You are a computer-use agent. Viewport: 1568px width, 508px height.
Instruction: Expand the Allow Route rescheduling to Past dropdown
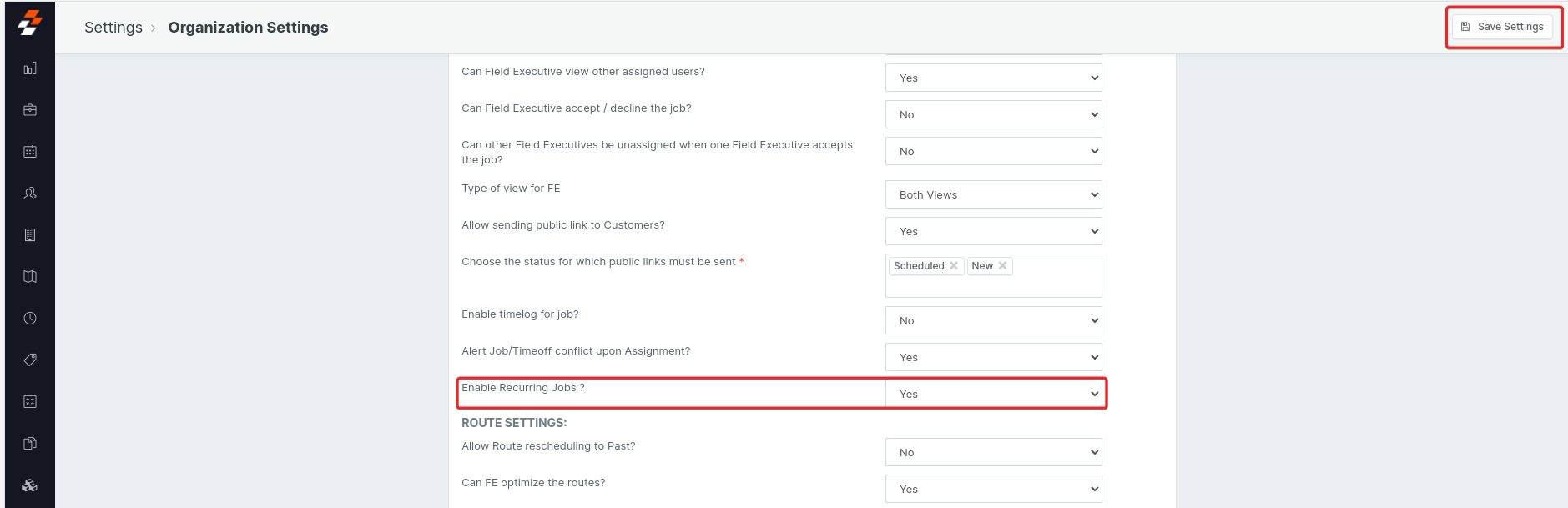(993, 453)
